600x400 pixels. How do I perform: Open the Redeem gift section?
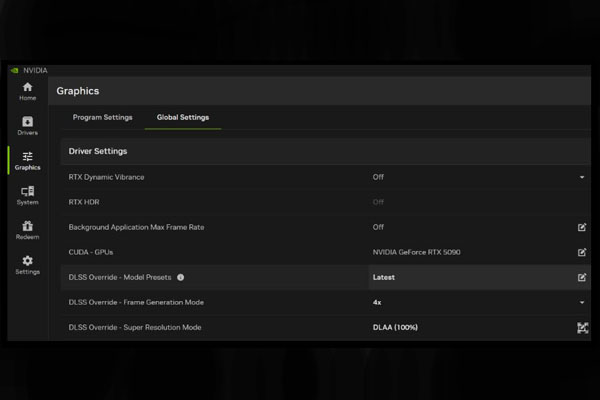[x=27, y=230]
